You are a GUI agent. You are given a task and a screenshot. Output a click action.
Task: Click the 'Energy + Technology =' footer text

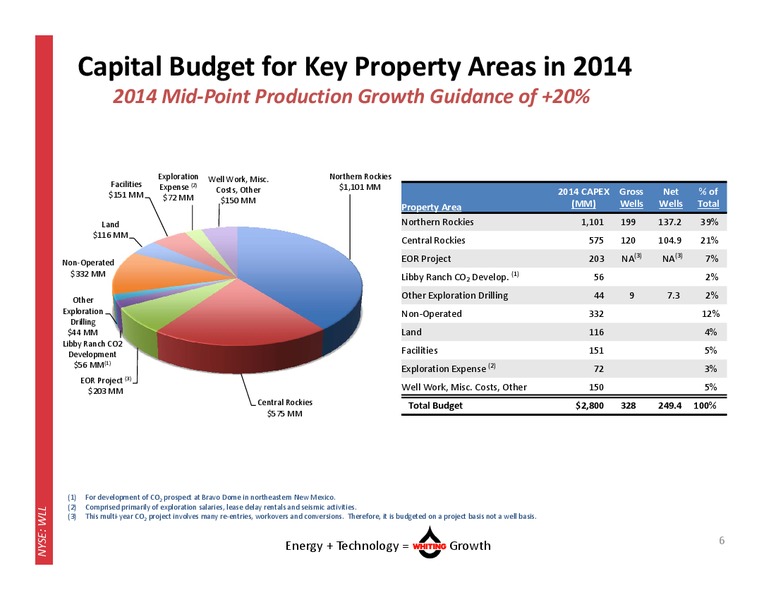point(347,546)
